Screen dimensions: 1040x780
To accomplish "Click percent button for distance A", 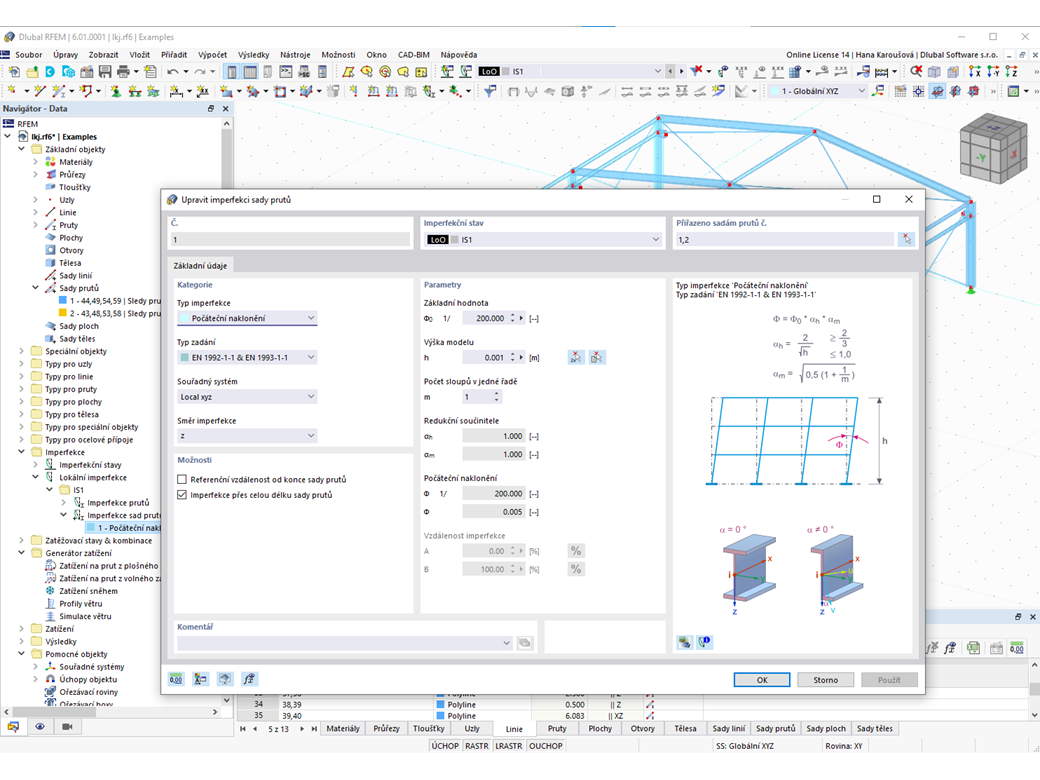I will click(x=576, y=551).
